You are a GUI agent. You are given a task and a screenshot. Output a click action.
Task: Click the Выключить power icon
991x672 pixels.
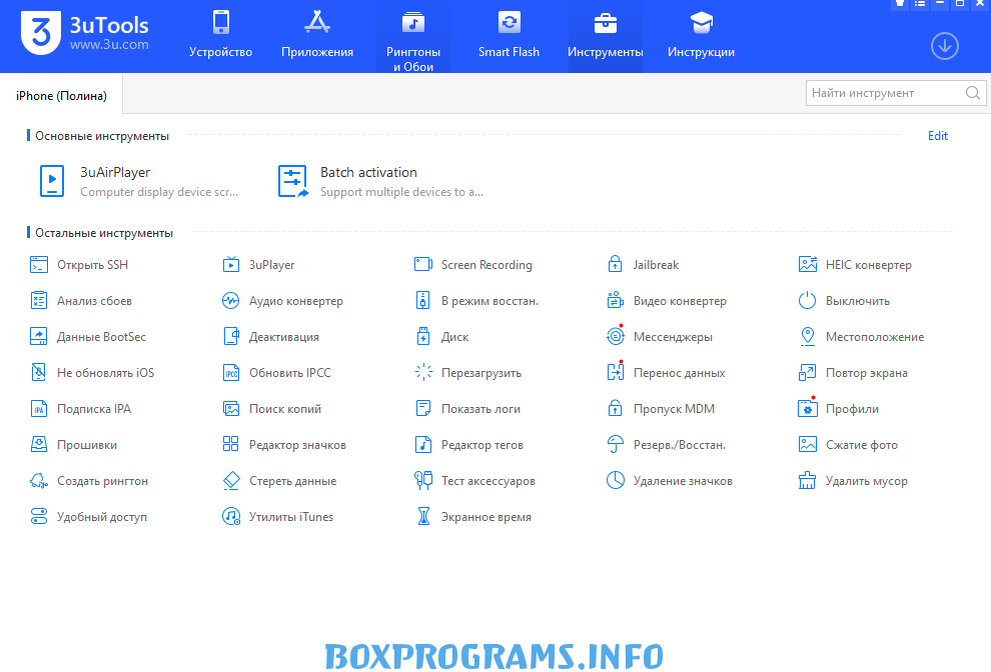click(x=808, y=301)
